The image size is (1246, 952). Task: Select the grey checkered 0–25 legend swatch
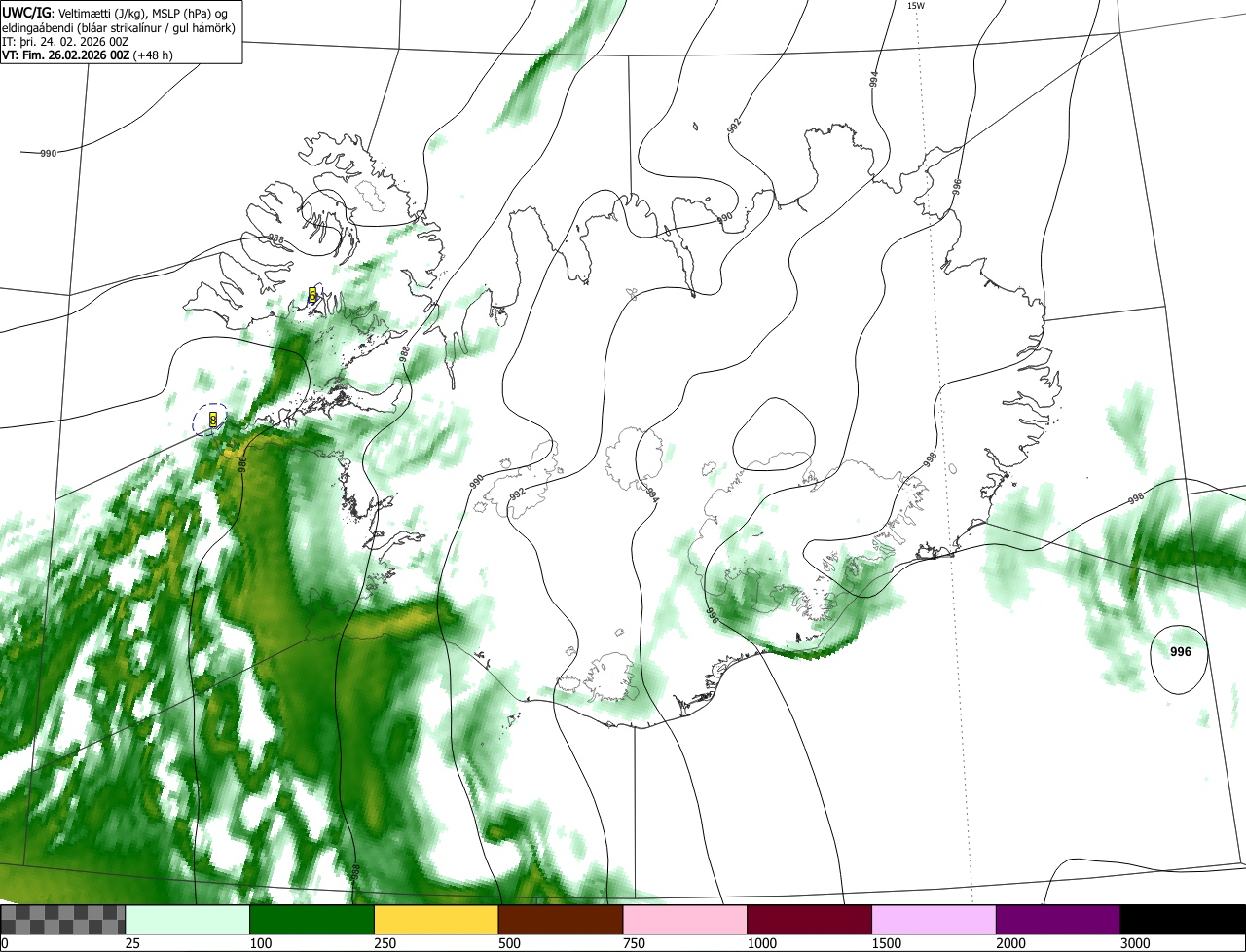click(x=63, y=920)
